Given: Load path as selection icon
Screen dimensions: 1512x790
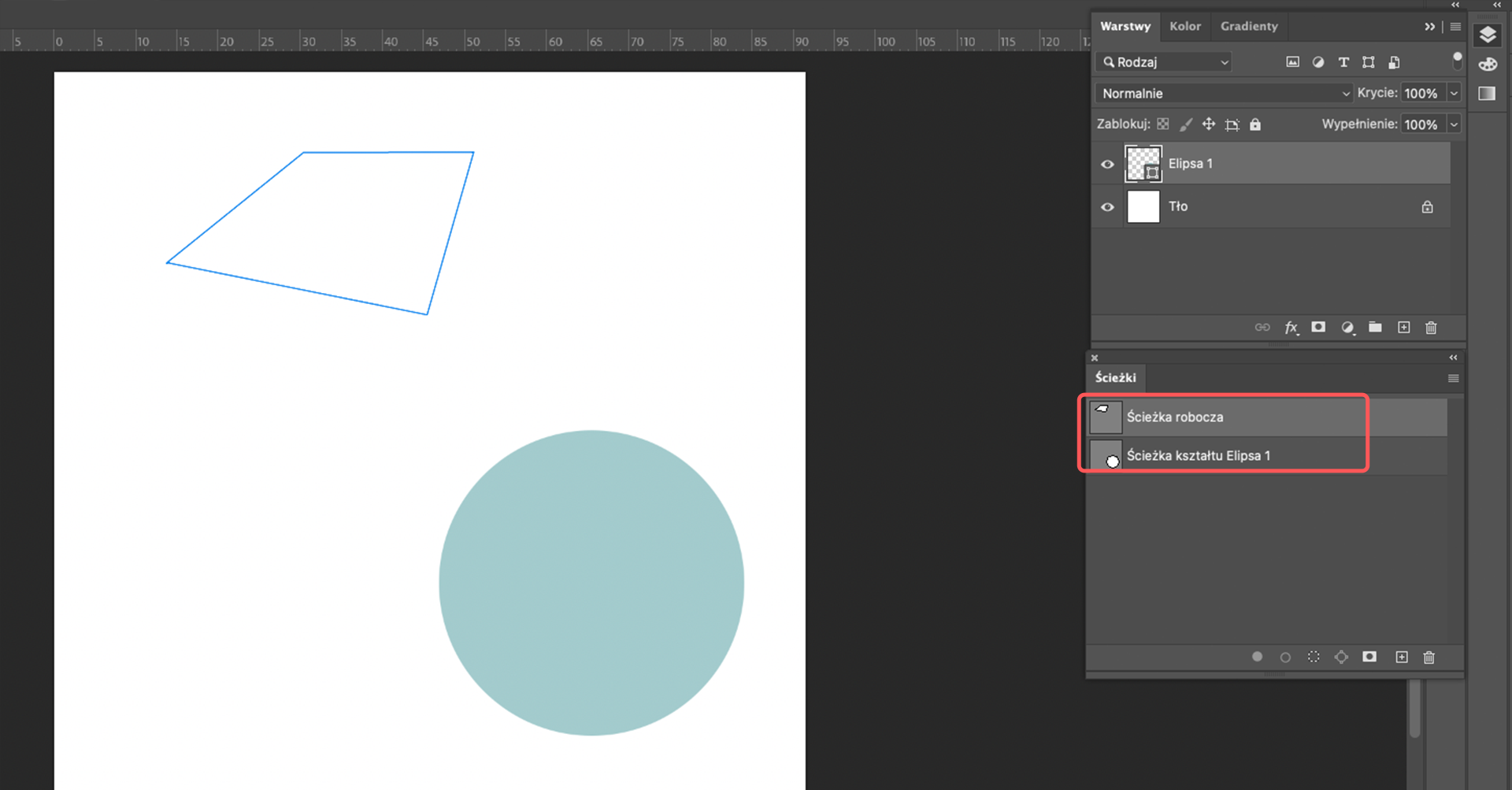Looking at the screenshot, I should tap(1314, 657).
